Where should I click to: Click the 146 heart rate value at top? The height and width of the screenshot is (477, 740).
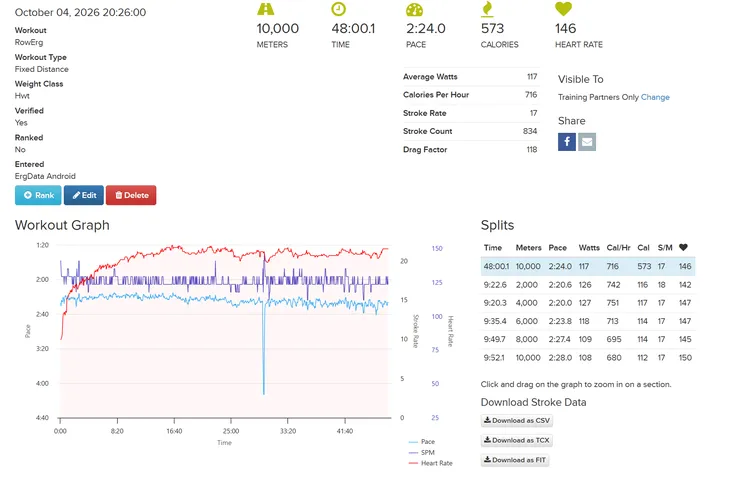[565, 28]
